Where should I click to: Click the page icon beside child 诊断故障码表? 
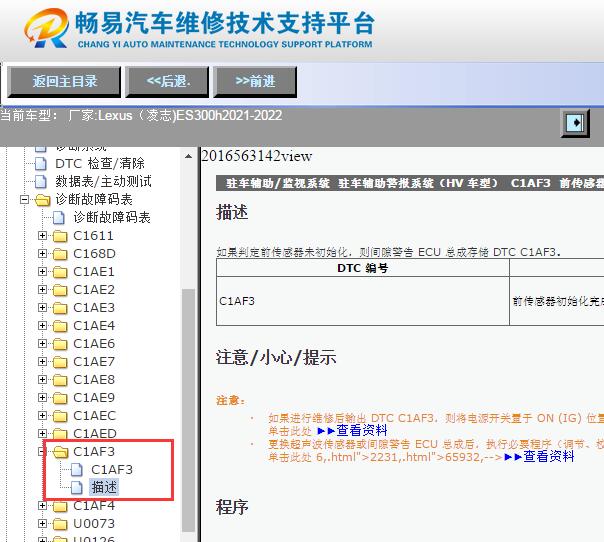59,218
